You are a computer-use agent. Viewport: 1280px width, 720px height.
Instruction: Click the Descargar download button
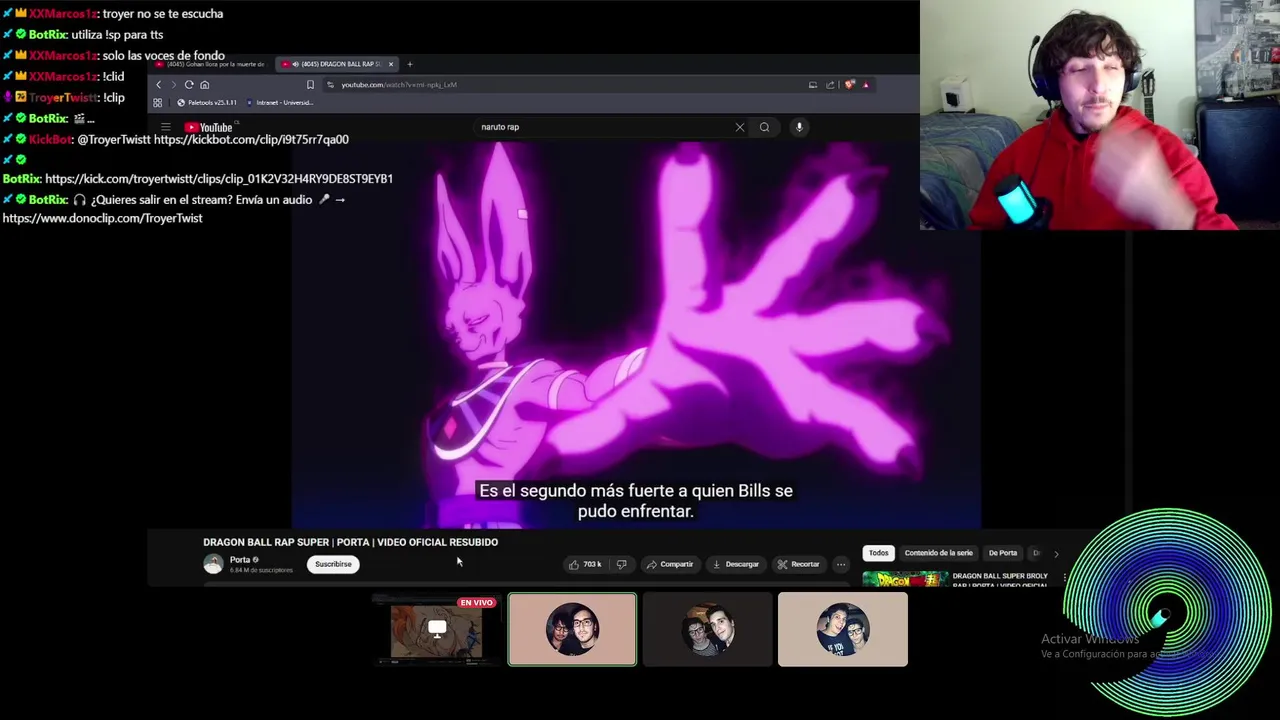[x=736, y=564]
